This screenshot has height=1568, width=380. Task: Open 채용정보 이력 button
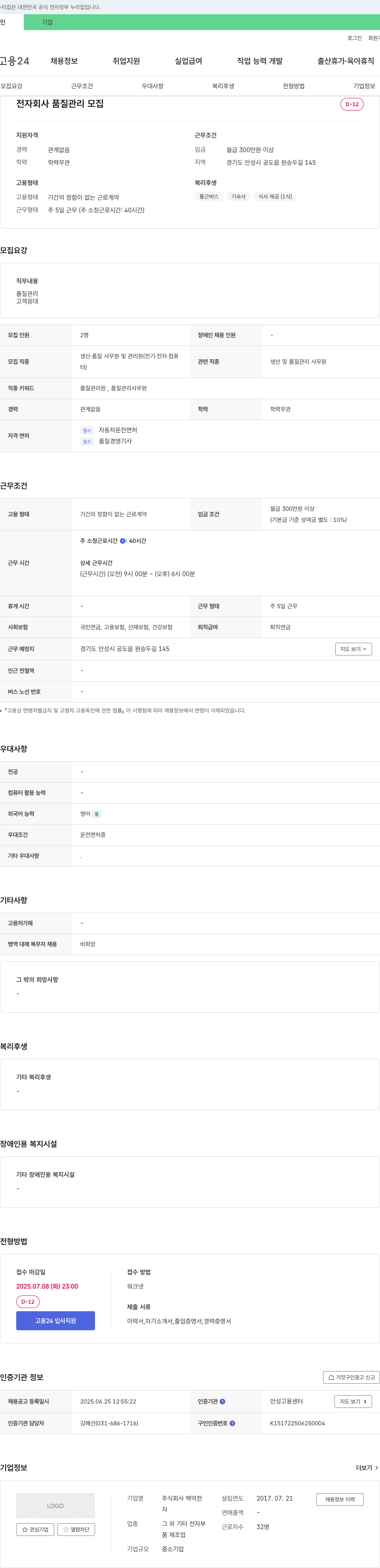click(340, 1499)
